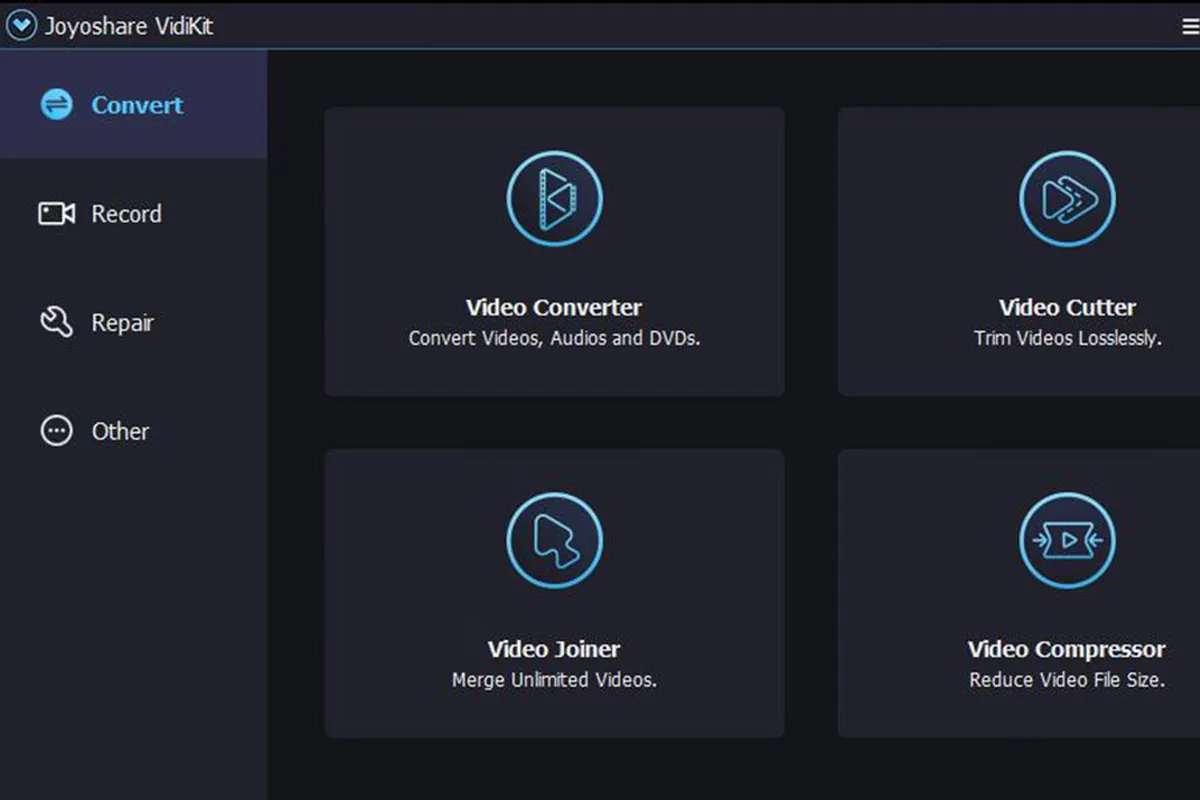Click the Video Converter circular icon

pyautogui.click(x=554, y=198)
